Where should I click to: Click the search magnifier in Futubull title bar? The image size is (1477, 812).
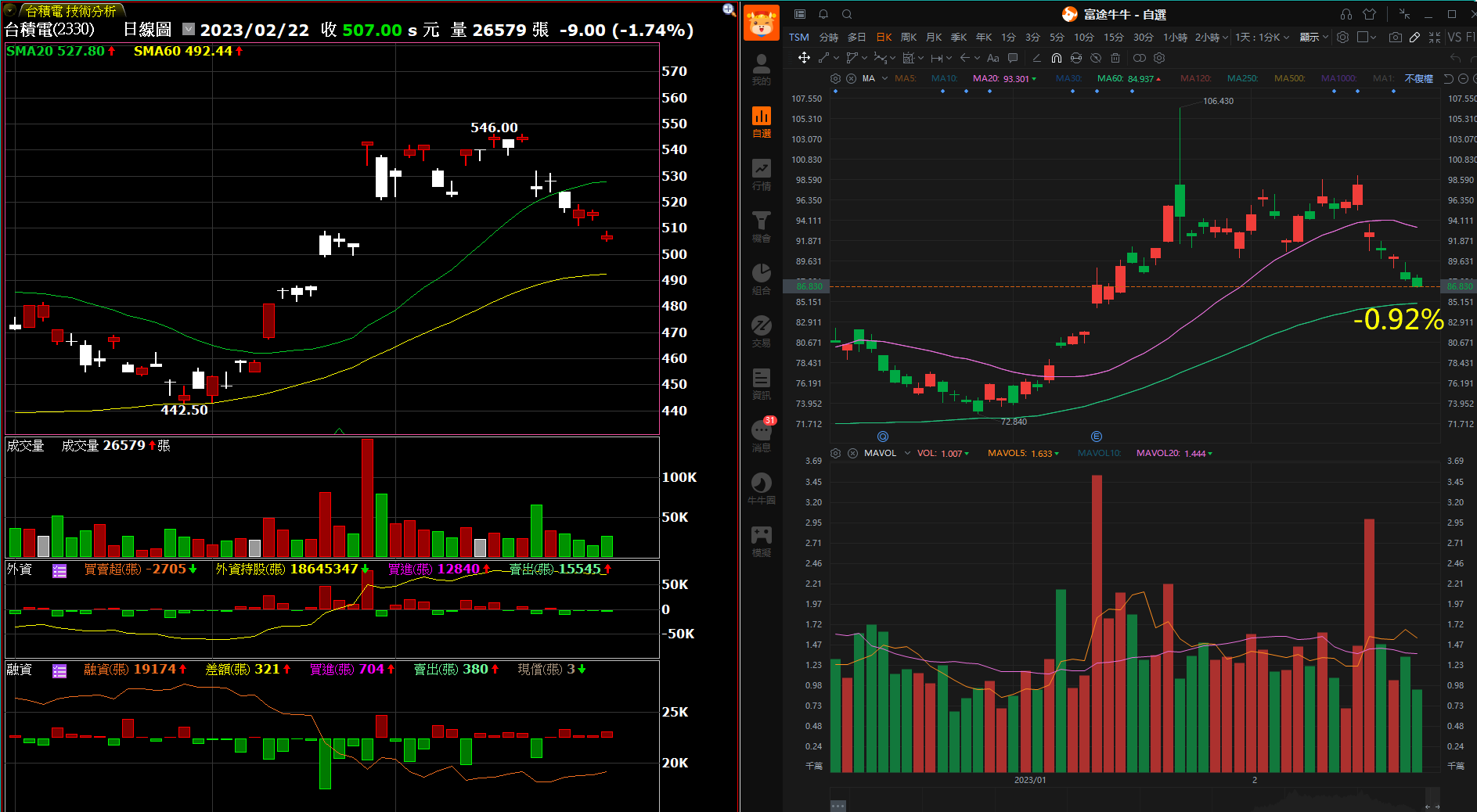[x=847, y=14]
